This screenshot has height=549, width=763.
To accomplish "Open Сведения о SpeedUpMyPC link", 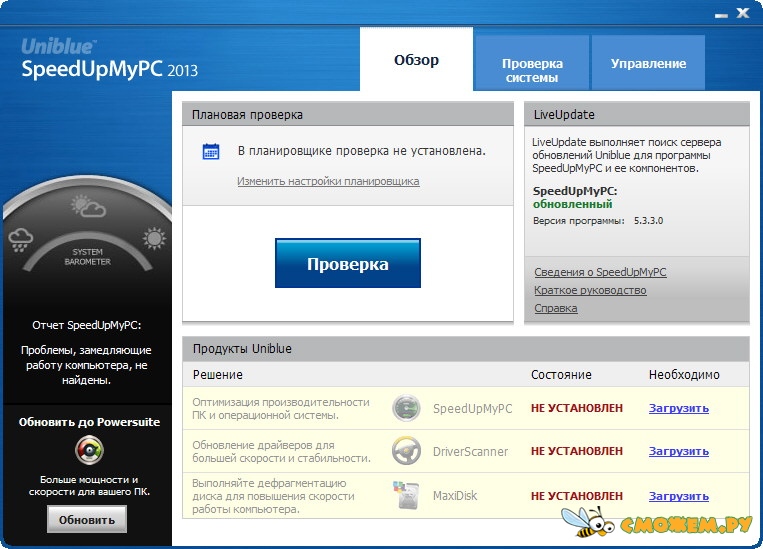I will [x=600, y=272].
